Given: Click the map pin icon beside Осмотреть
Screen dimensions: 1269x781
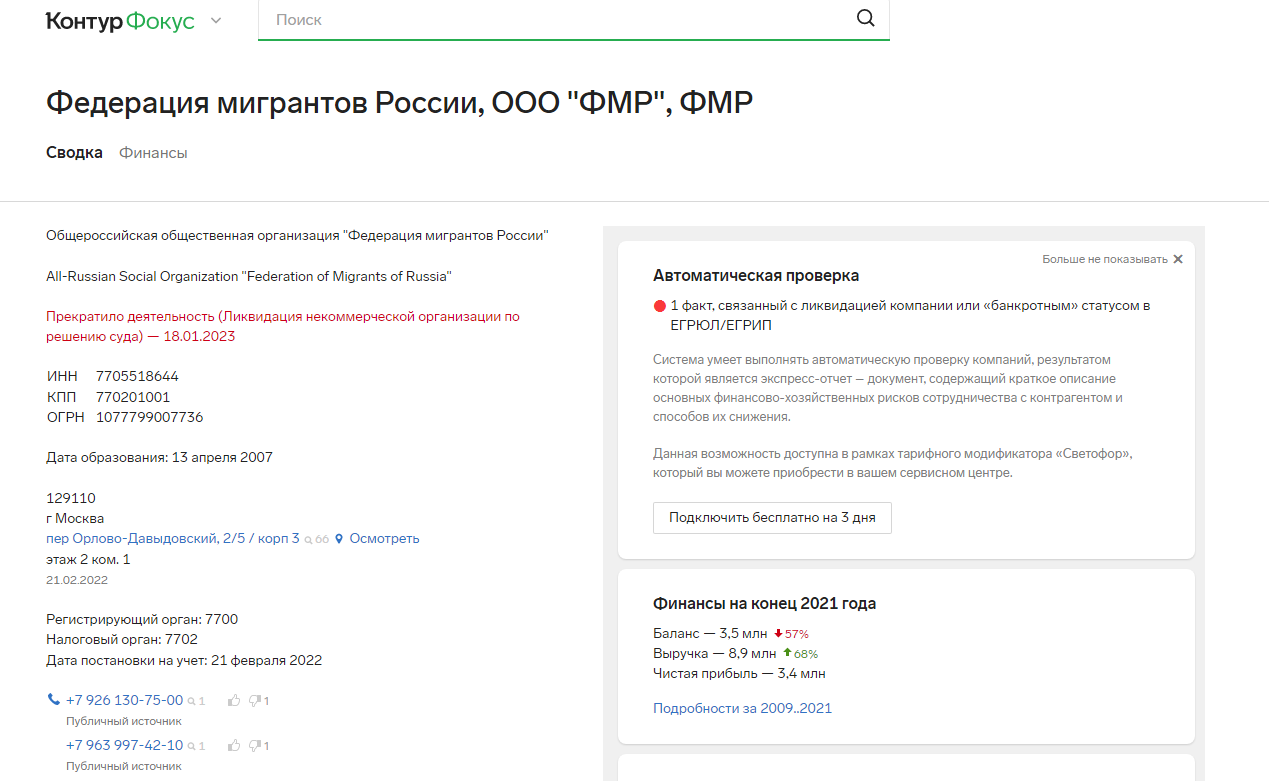Looking at the screenshot, I should (339, 539).
